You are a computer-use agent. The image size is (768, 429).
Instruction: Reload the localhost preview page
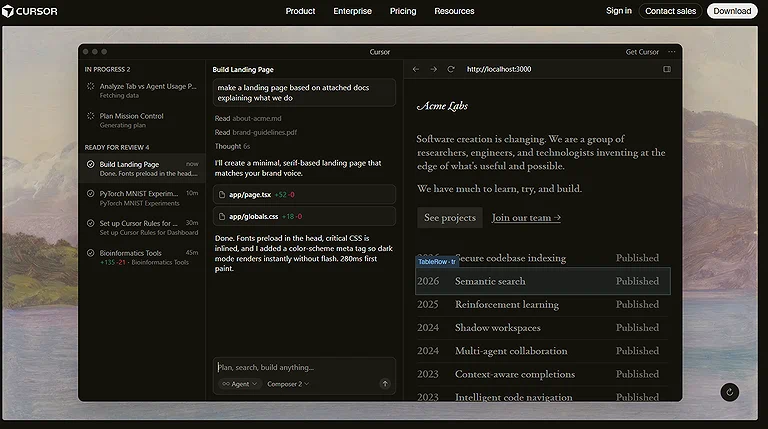coord(451,70)
